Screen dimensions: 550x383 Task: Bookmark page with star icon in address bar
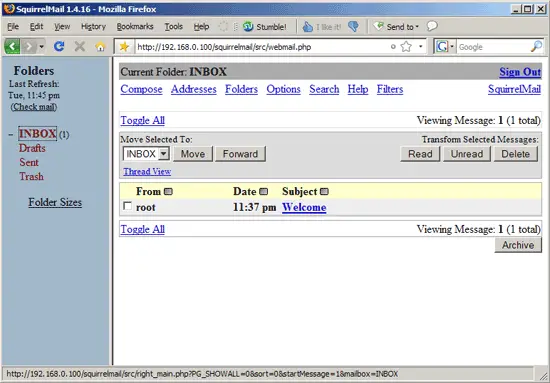pyautogui.click(x=406, y=47)
